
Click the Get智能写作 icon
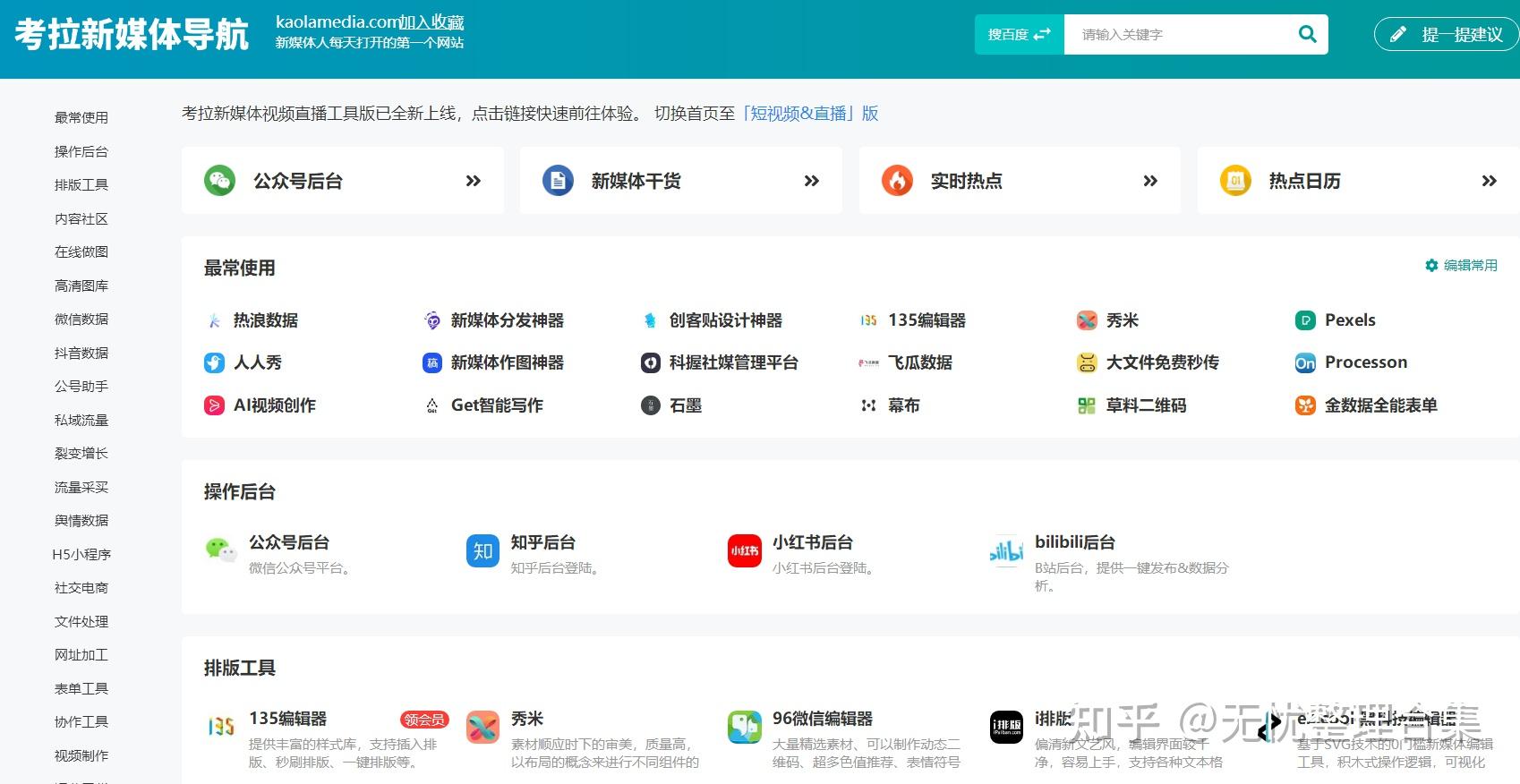coord(432,405)
